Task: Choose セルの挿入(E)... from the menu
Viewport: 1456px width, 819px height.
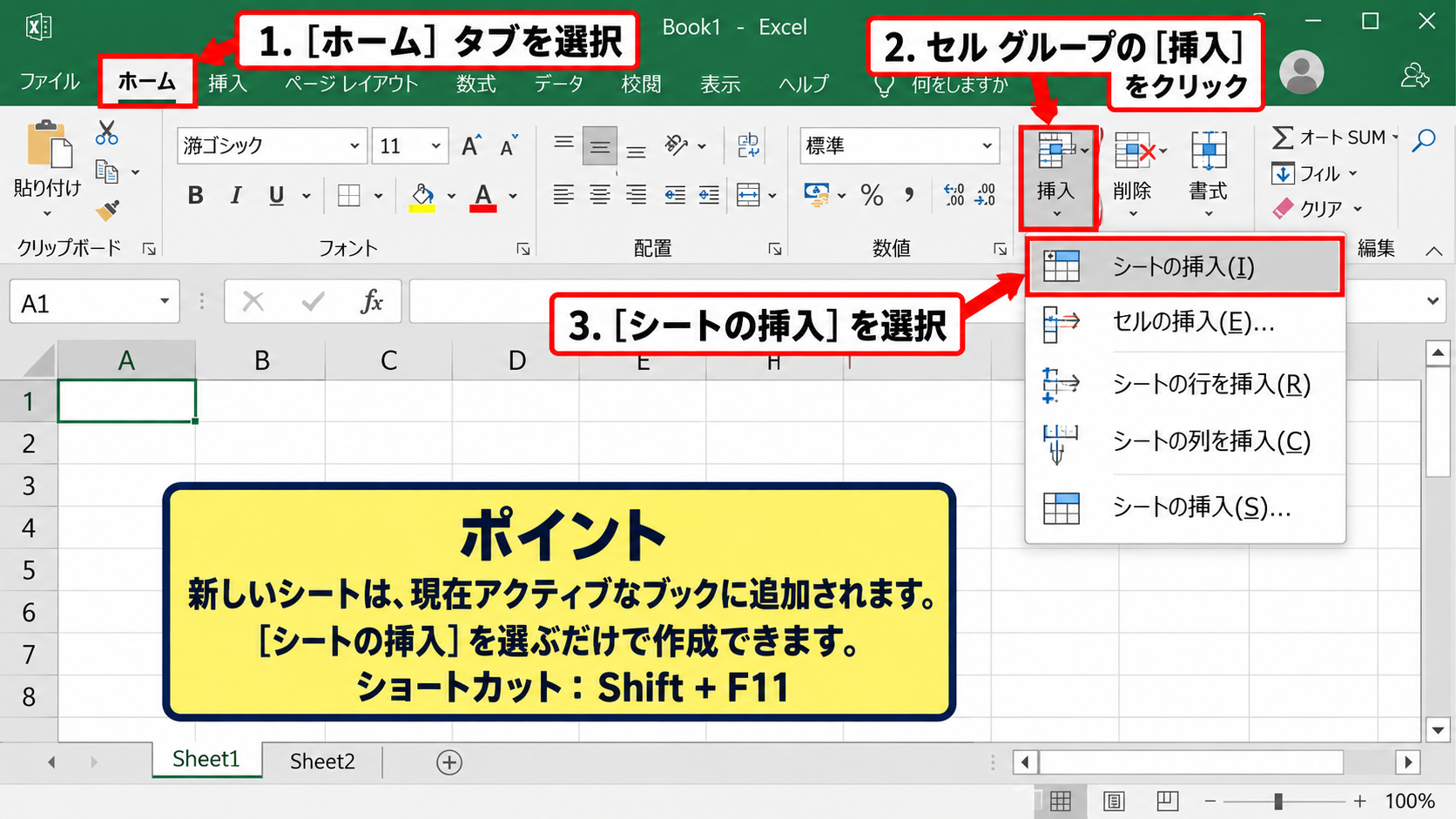Action: 1184,323
